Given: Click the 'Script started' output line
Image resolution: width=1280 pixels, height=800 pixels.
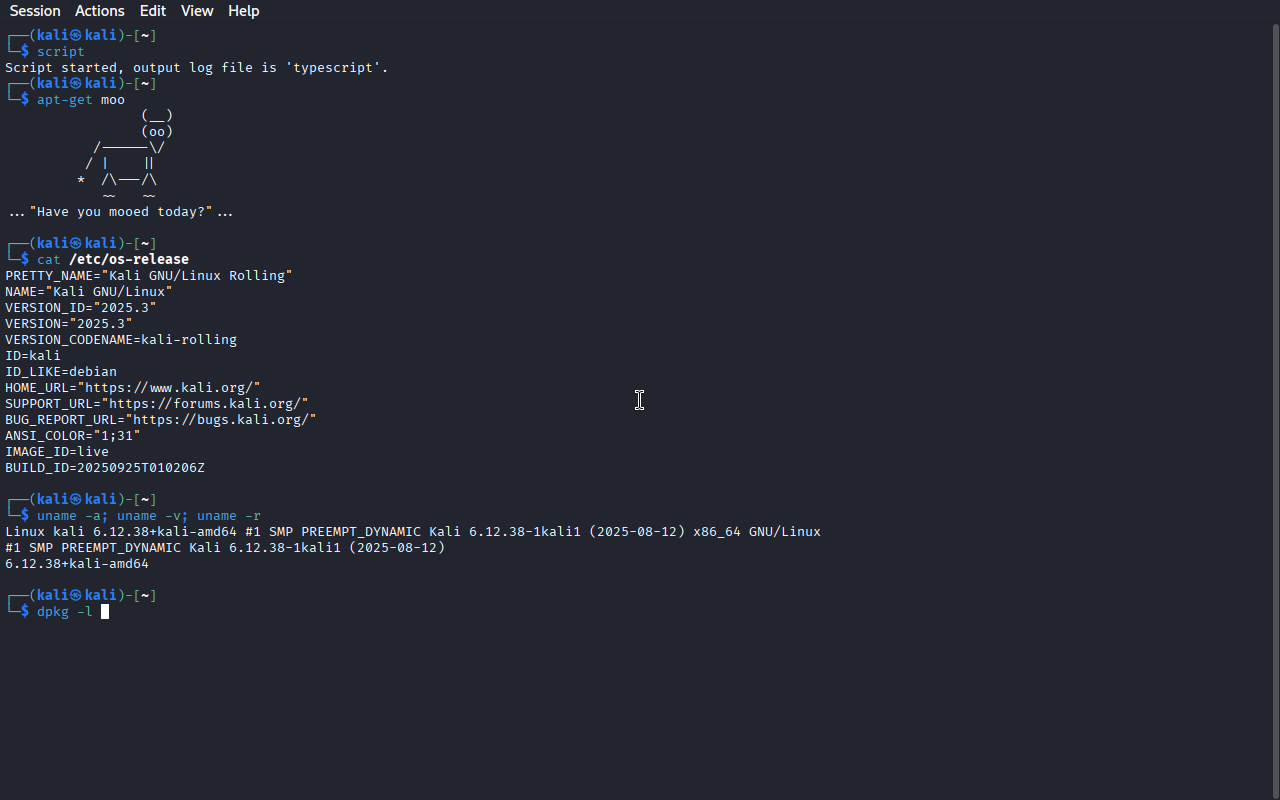Looking at the screenshot, I should point(197,67).
